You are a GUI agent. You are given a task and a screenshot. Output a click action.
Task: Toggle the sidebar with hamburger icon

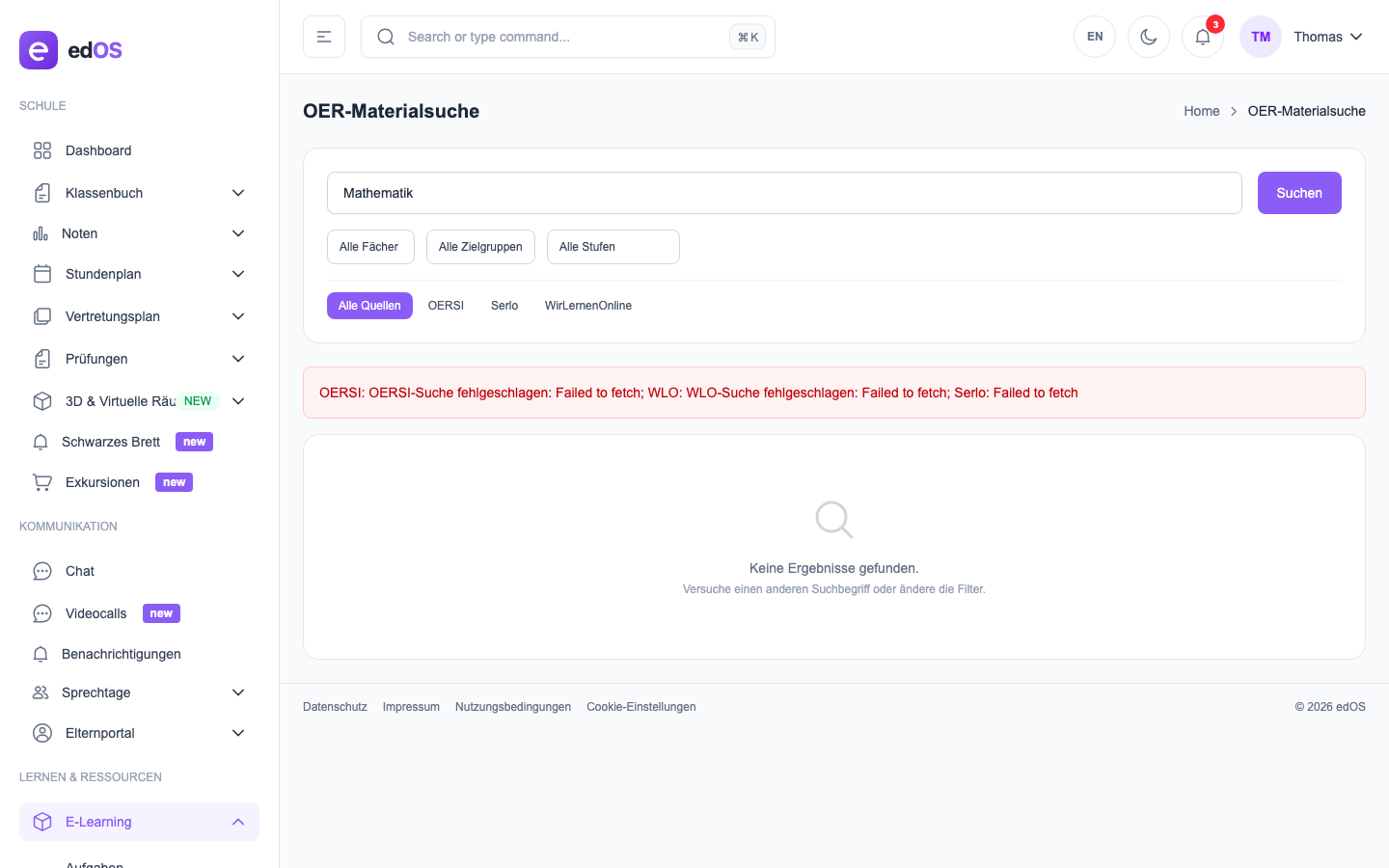(324, 37)
